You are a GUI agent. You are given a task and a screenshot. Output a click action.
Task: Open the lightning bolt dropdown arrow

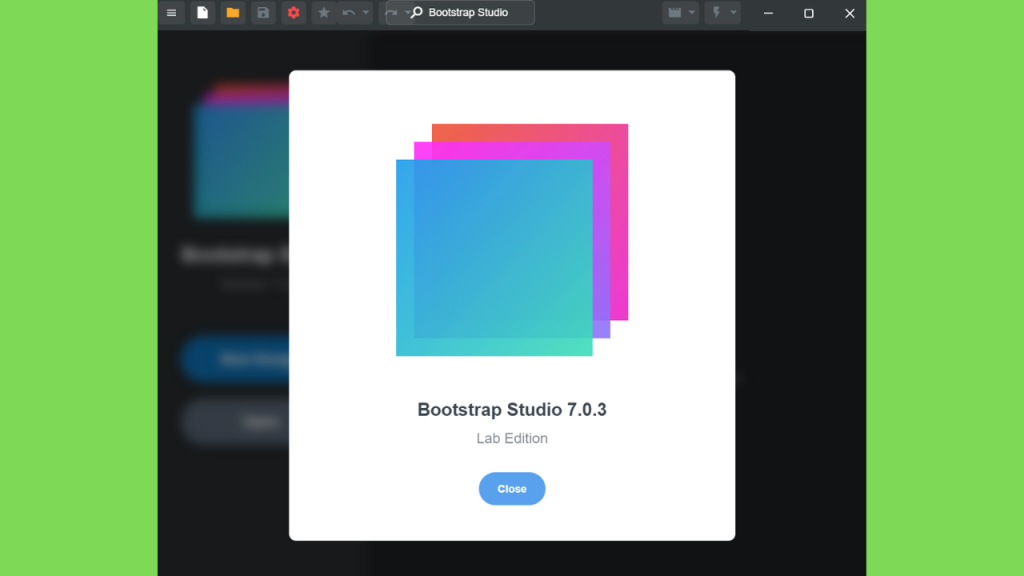pyautogui.click(x=733, y=12)
